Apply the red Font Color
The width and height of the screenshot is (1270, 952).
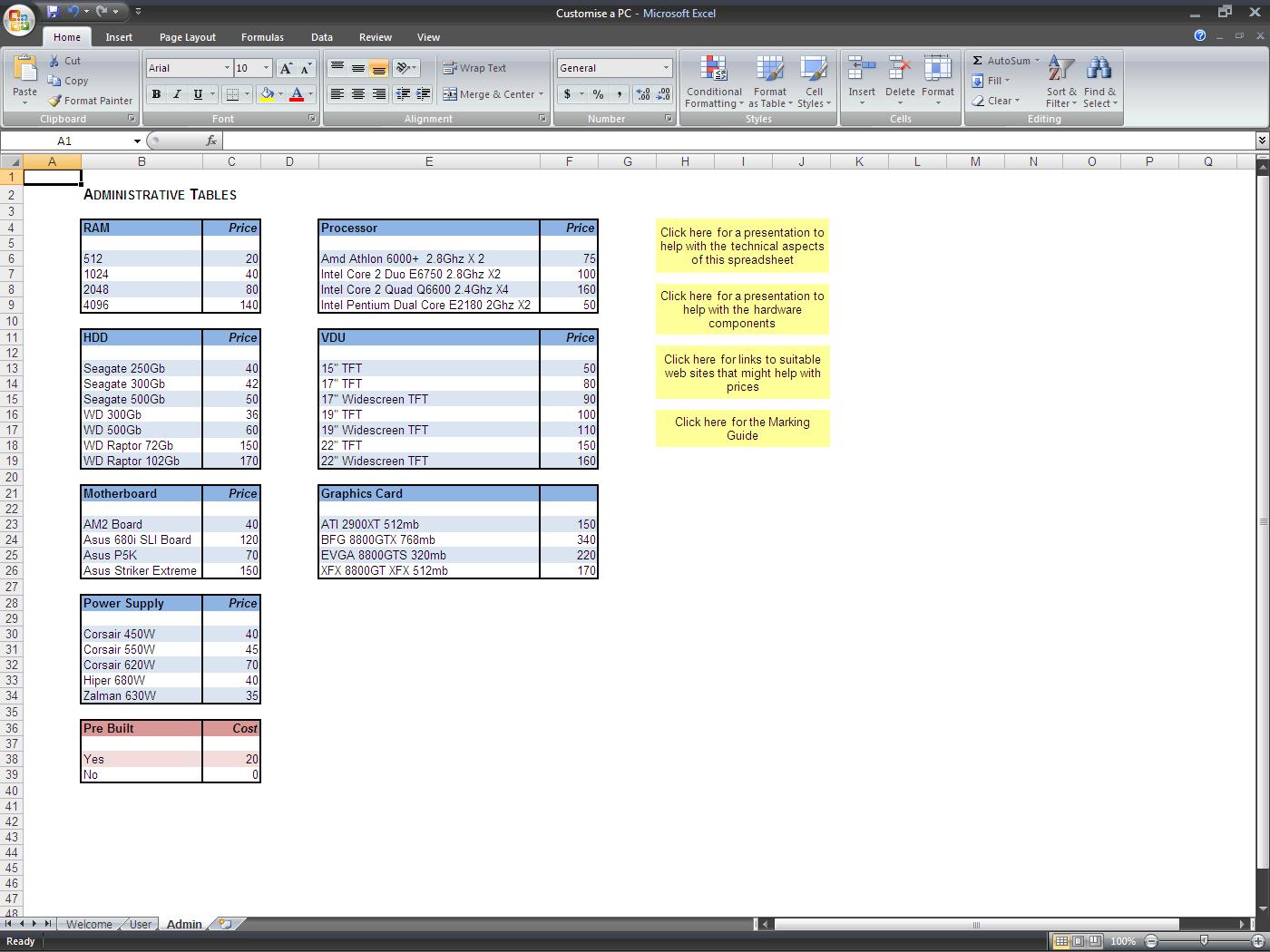(296, 94)
